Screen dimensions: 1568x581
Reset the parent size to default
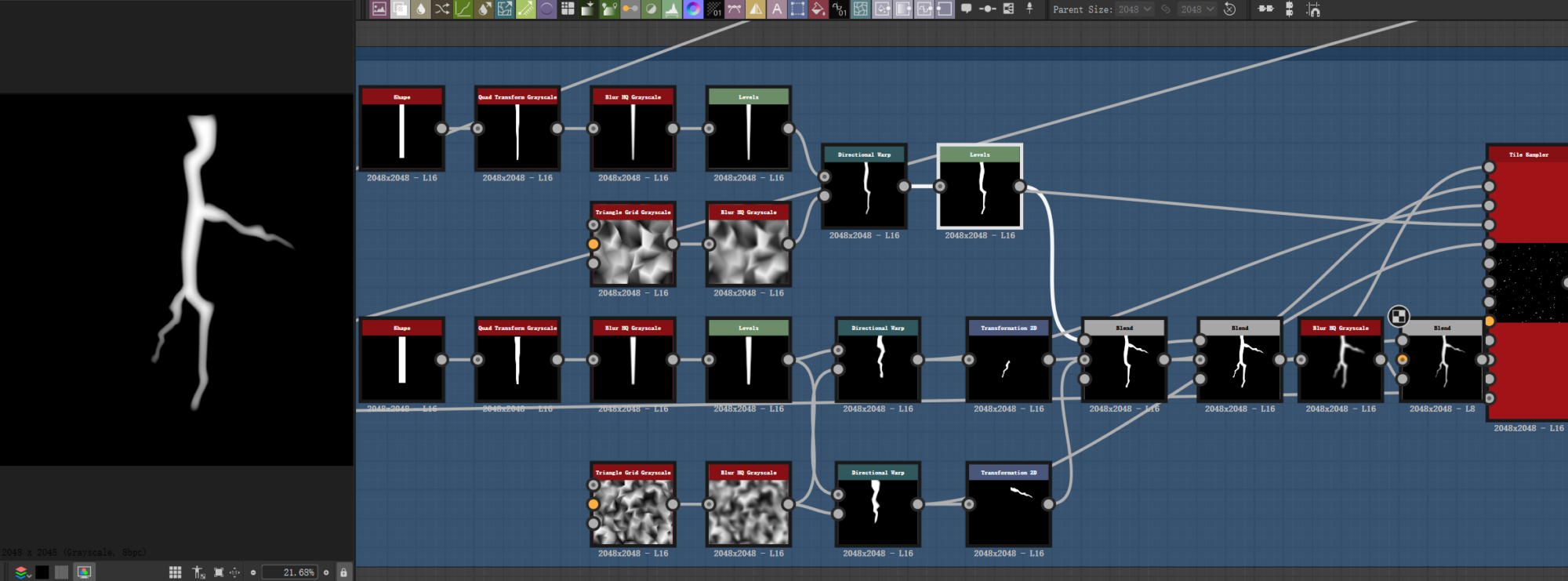pyautogui.click(x=1229, y=9)
